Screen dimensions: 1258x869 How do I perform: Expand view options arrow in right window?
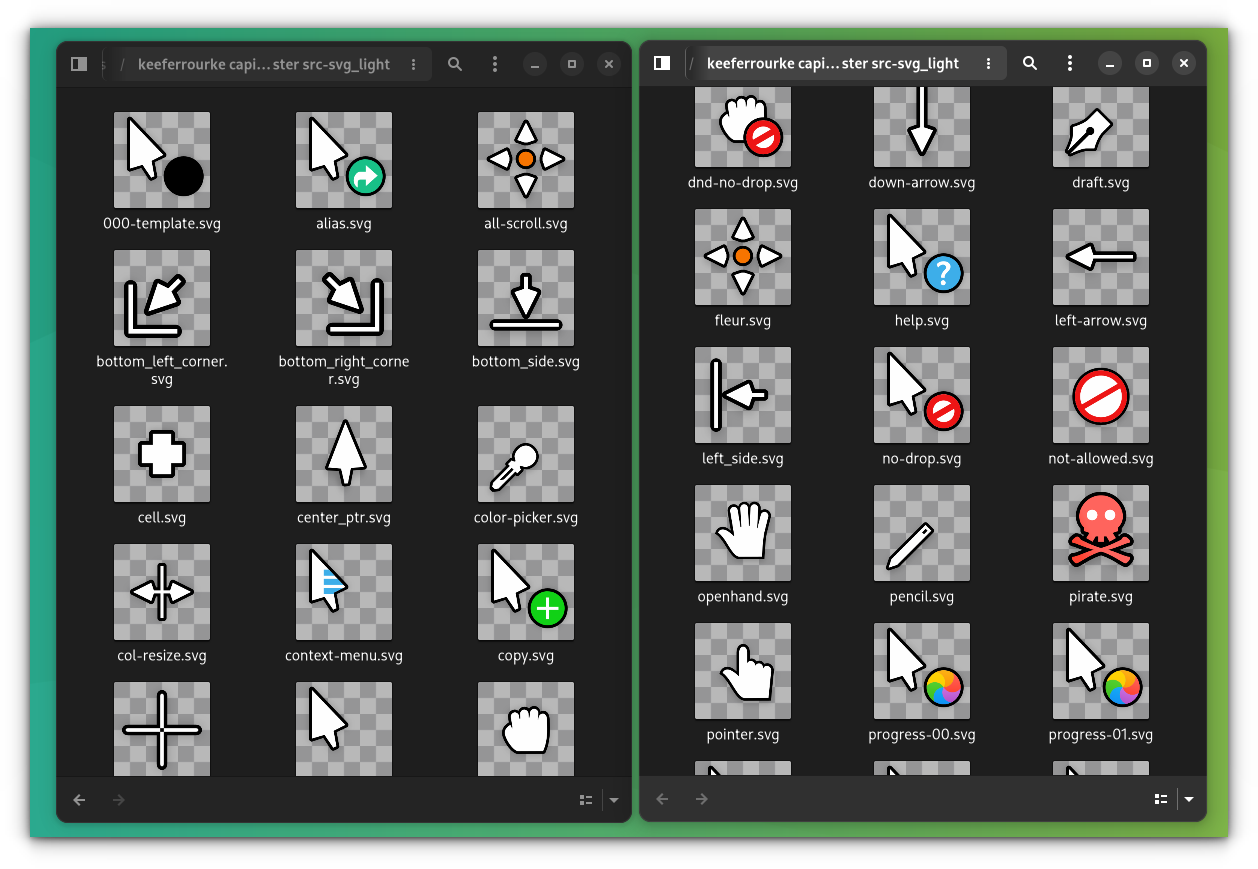click(x=1189, y=799)
